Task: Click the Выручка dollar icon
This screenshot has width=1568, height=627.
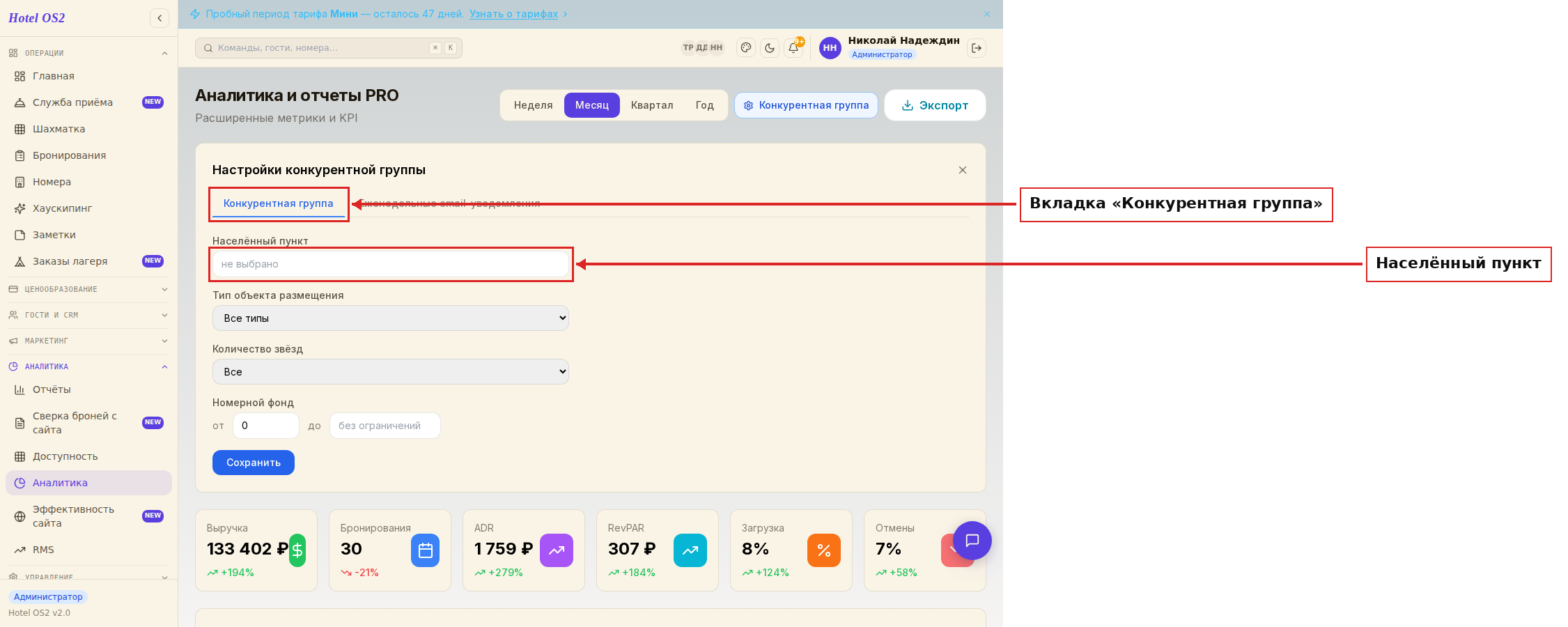Action: pyautogui.click(x=297, y=550)
